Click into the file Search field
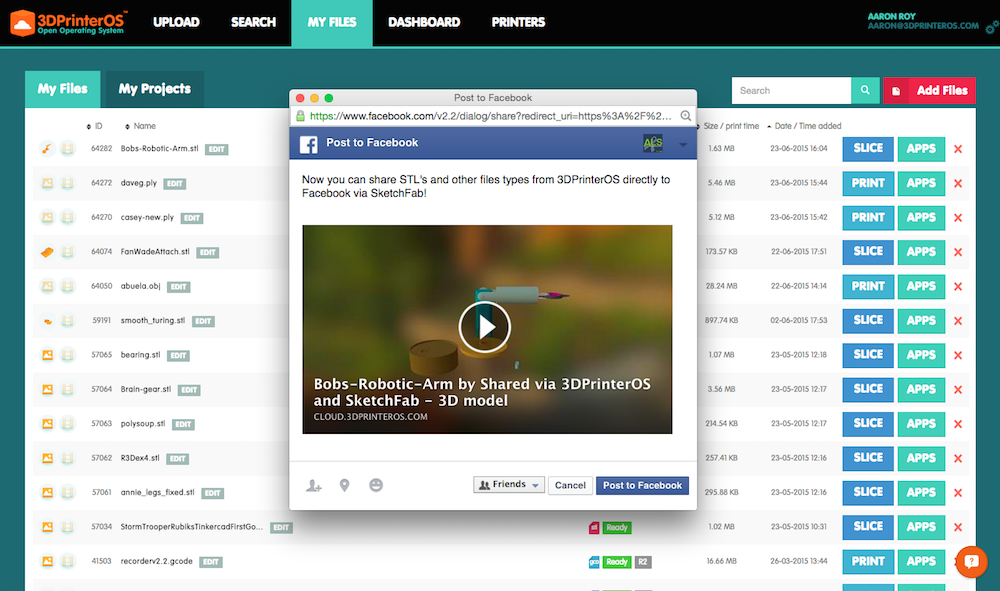1000x591 pixels. pos(791,91)
